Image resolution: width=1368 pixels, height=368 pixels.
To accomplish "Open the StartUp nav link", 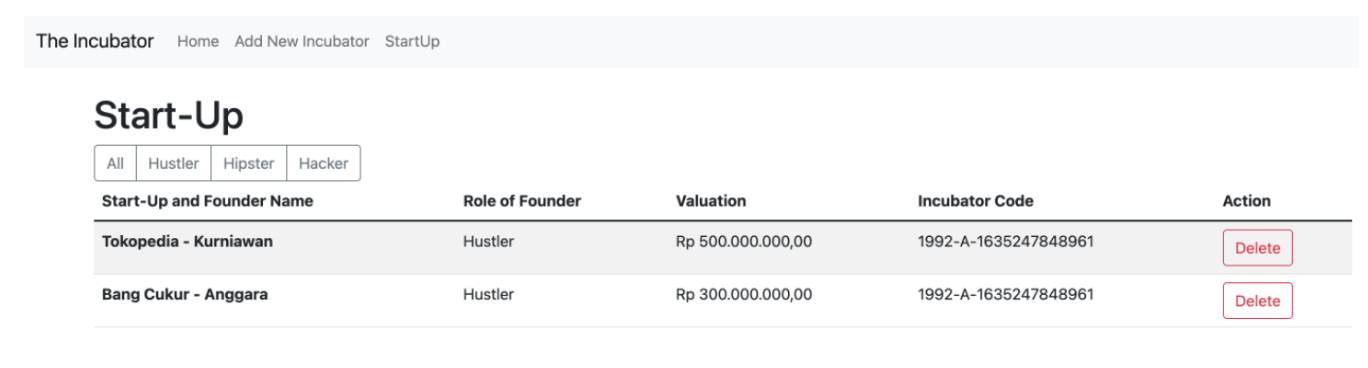I will tap(412, 41).
